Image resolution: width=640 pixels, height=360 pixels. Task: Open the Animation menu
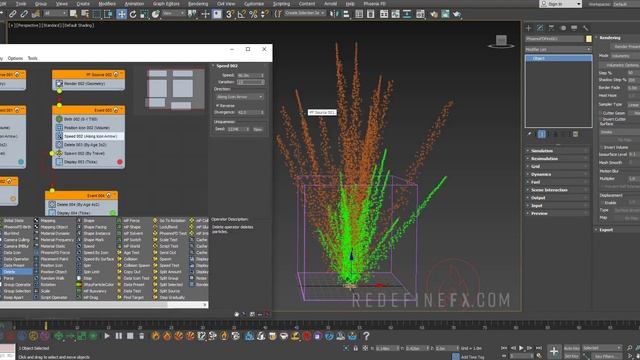point(134,4)
